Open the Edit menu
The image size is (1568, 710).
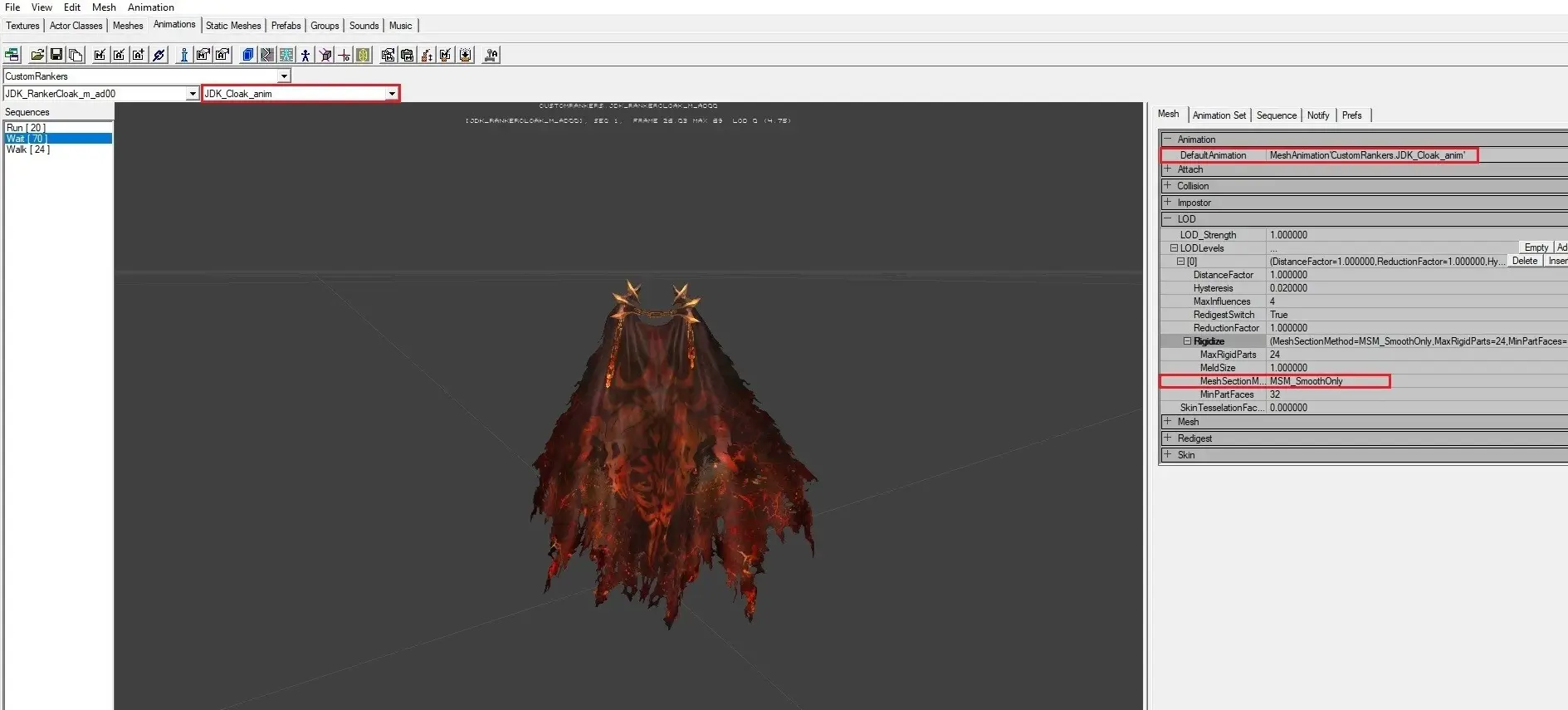(72, 7)
